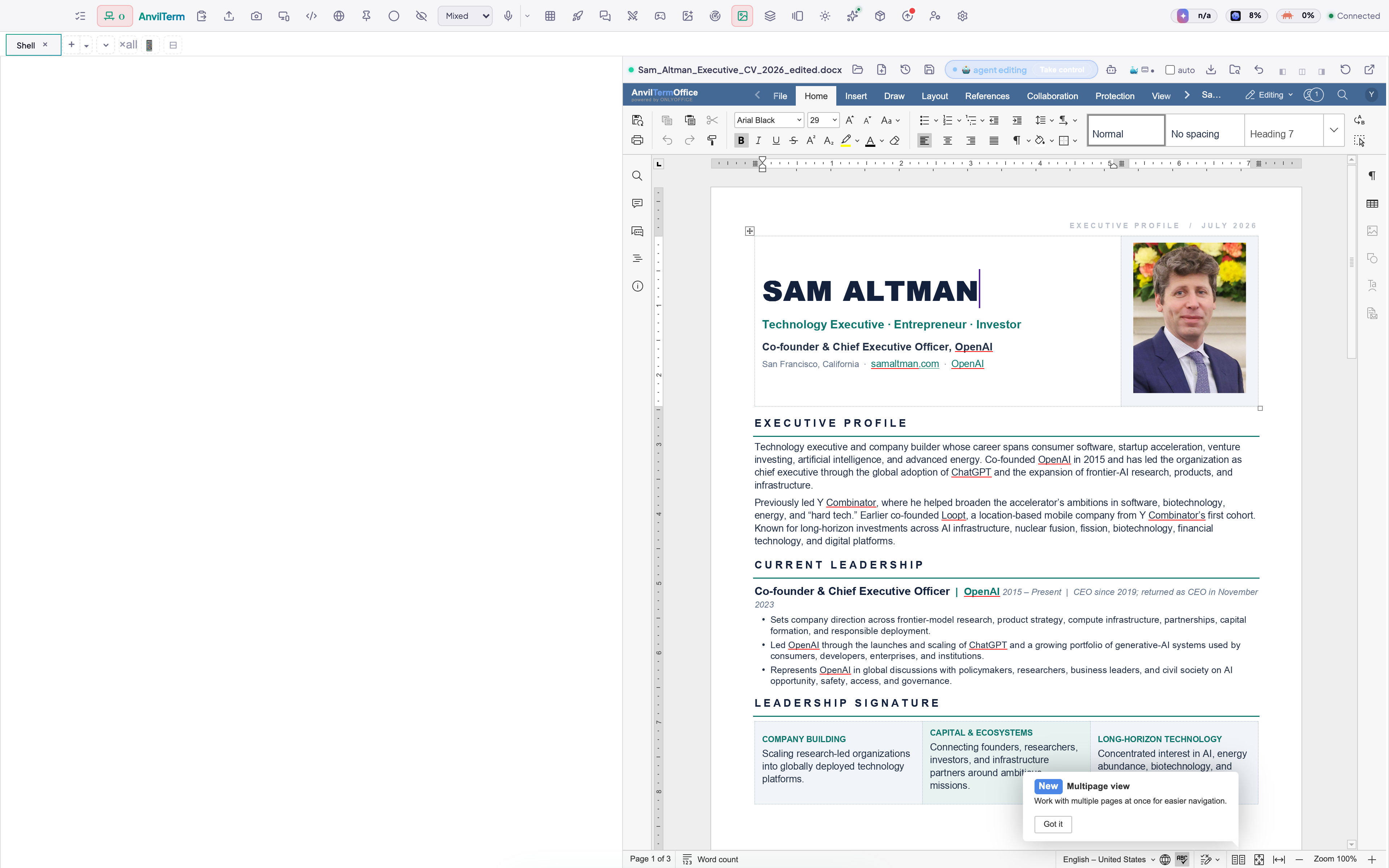Screen dimensions: 1389x868
Task: Click the Take control button
Action: pyautogui.click(x=1062, y=70)
